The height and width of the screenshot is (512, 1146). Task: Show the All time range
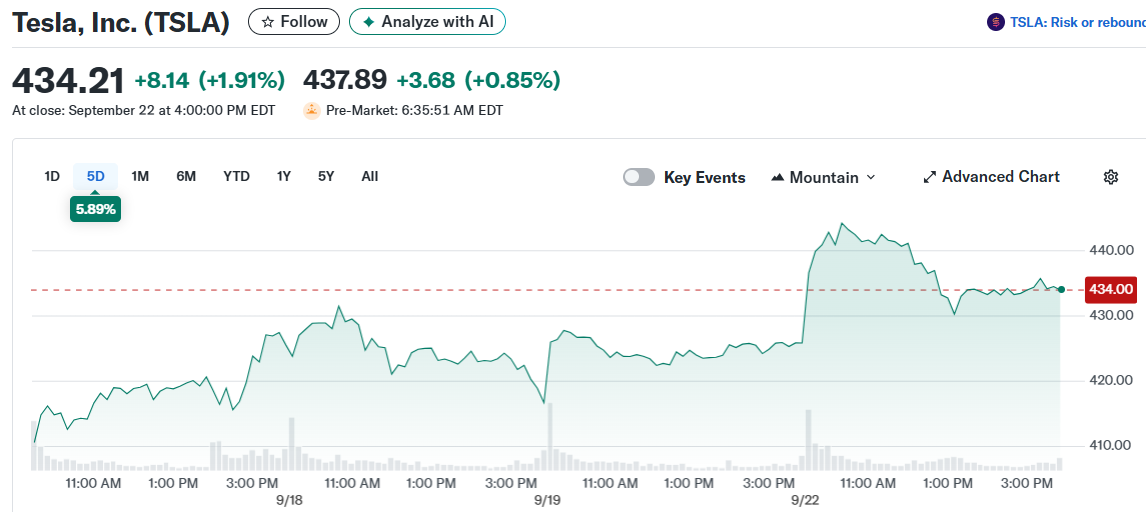(x=370, y=176)
